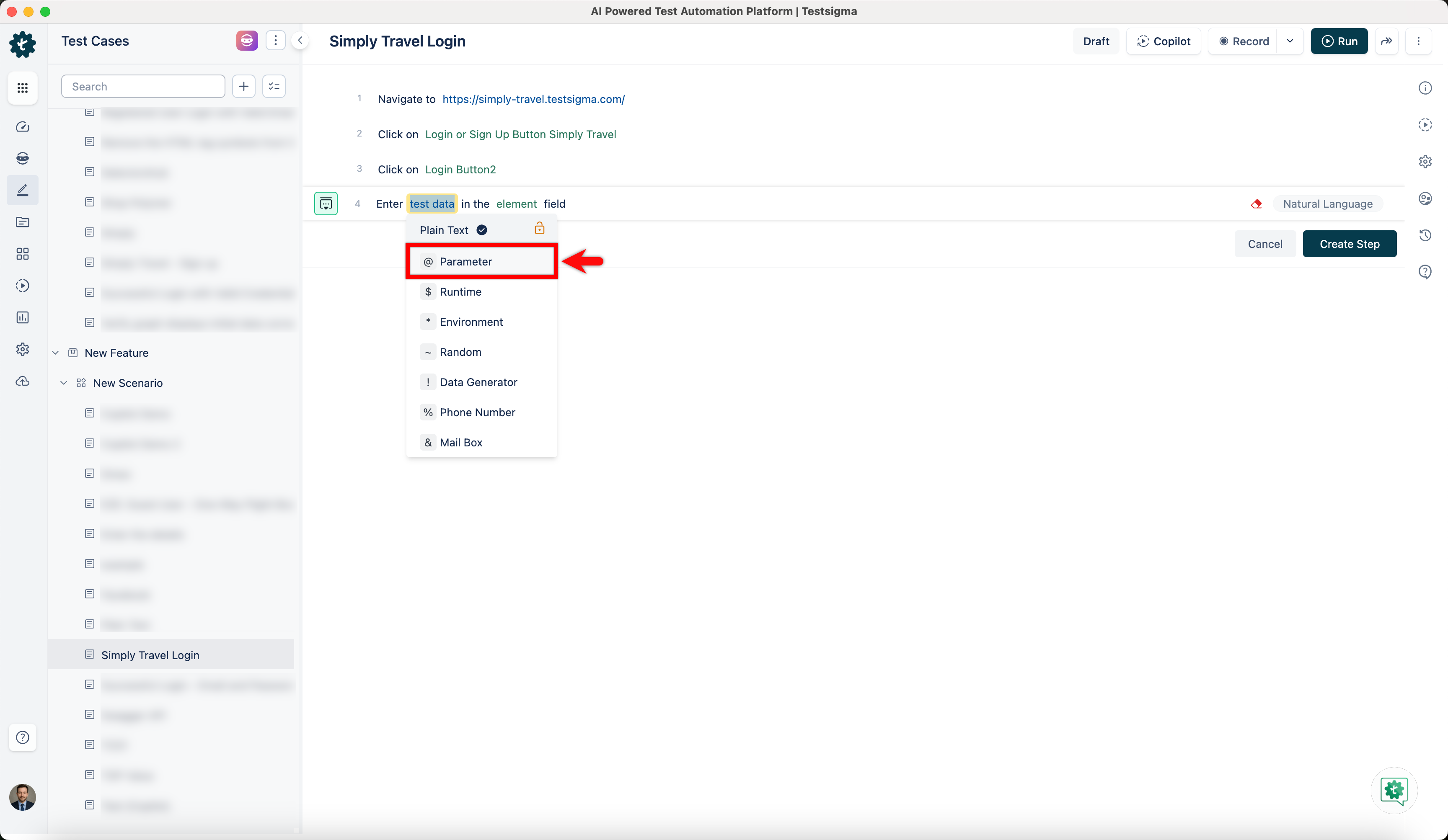View reports via the bar chart sidebar icon
The width and height of the screenshot is (1448, 840).
[x=23, y=317]
